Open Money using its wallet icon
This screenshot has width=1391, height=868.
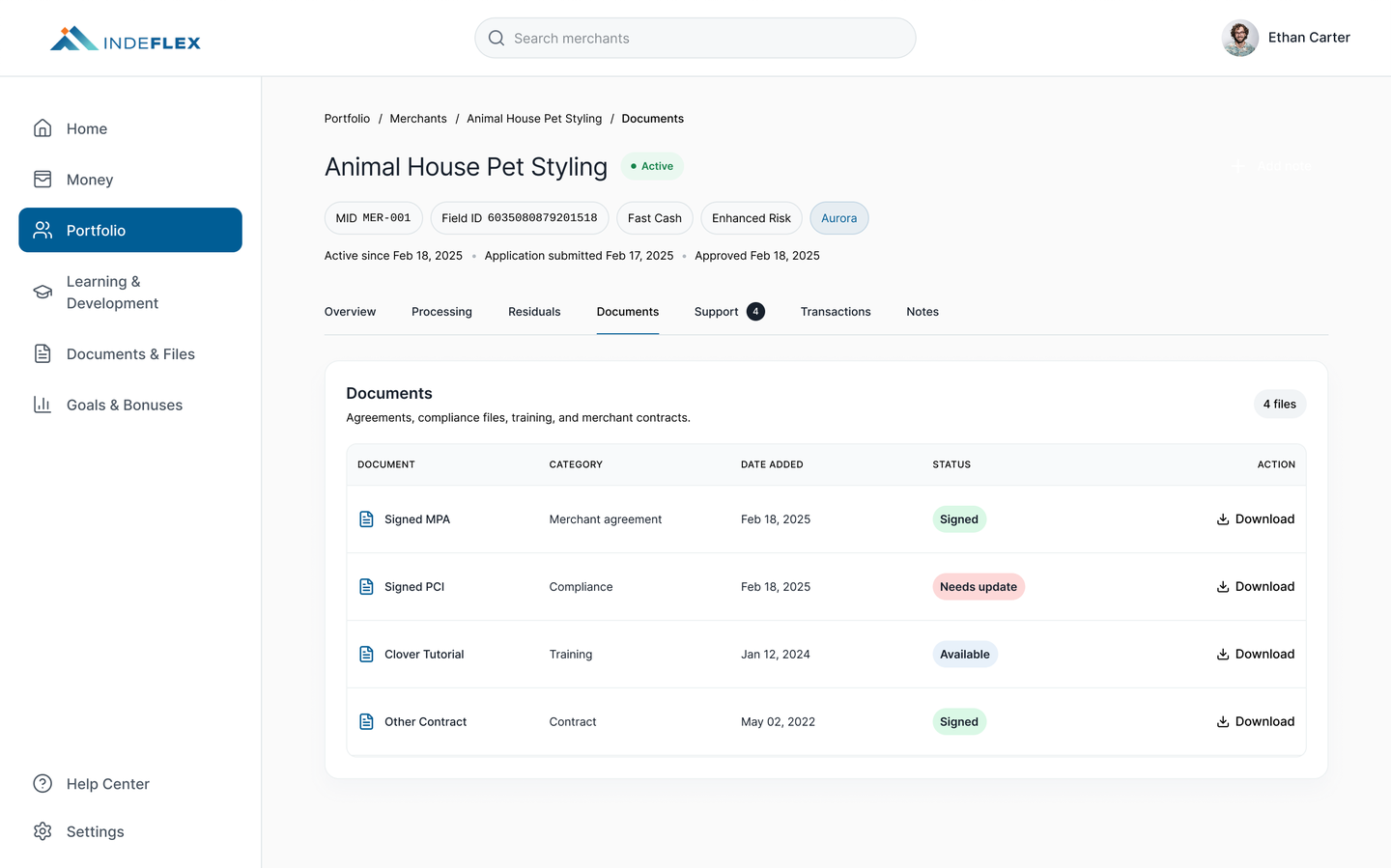pyautogui.click(x=43, y=180)
